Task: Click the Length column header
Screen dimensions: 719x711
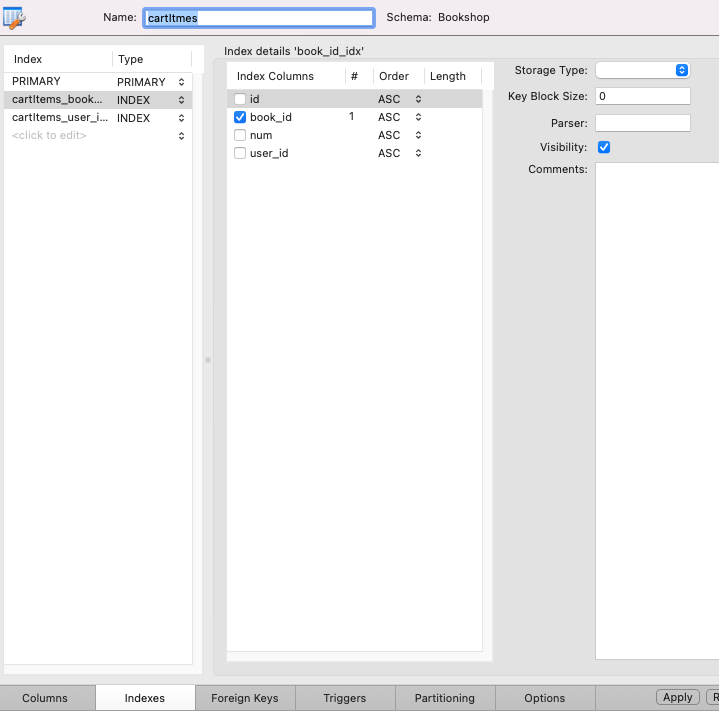Action: click(x=453, y=76)
